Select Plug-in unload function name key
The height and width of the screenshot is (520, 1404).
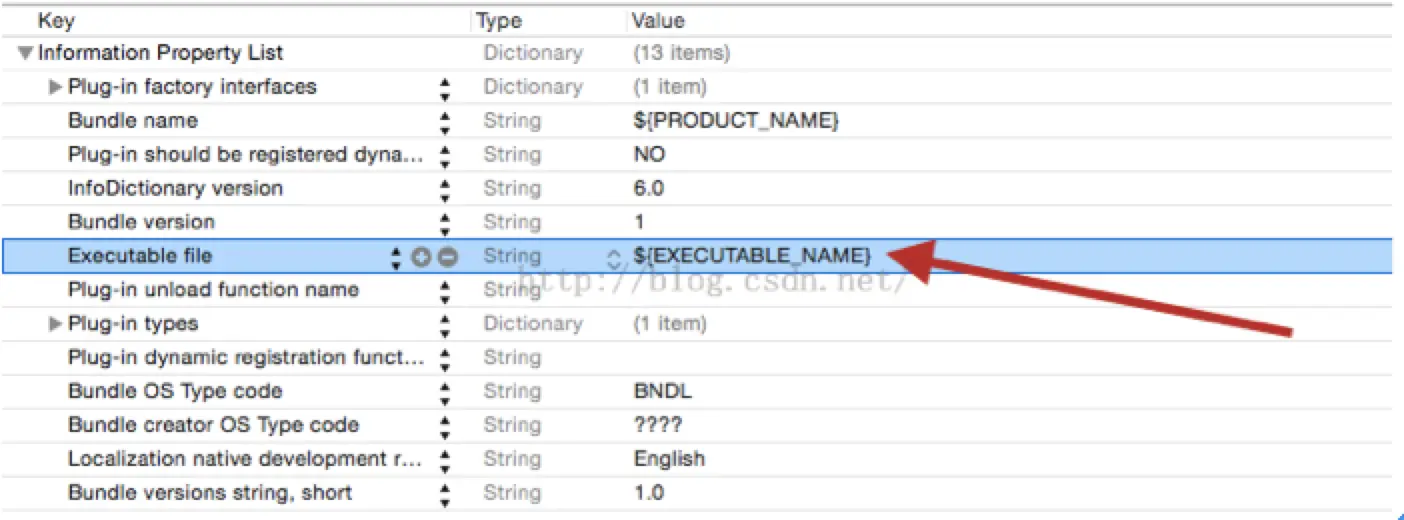(x=213, y=290)
